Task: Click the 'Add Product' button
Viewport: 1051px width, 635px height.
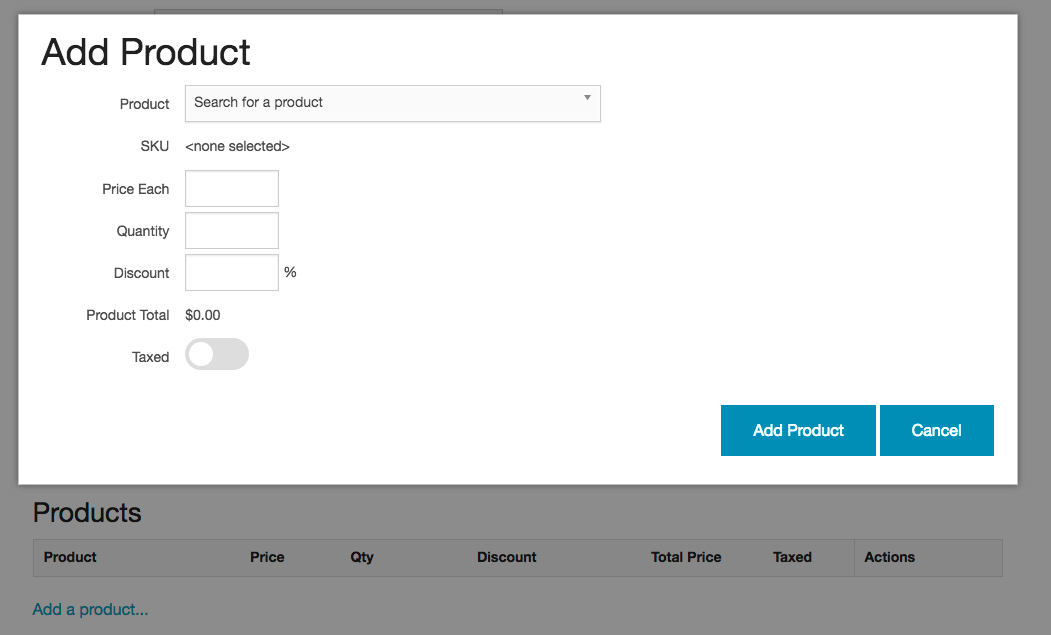Action: 797,430
